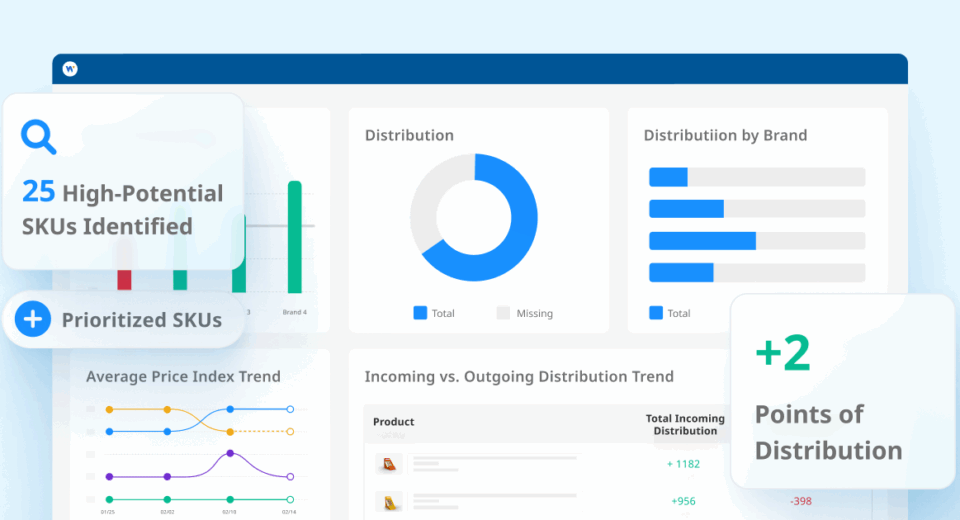Click the Average Price Index Trend title
The height and width of the screenshot is (520, 960).
[183, 376]
